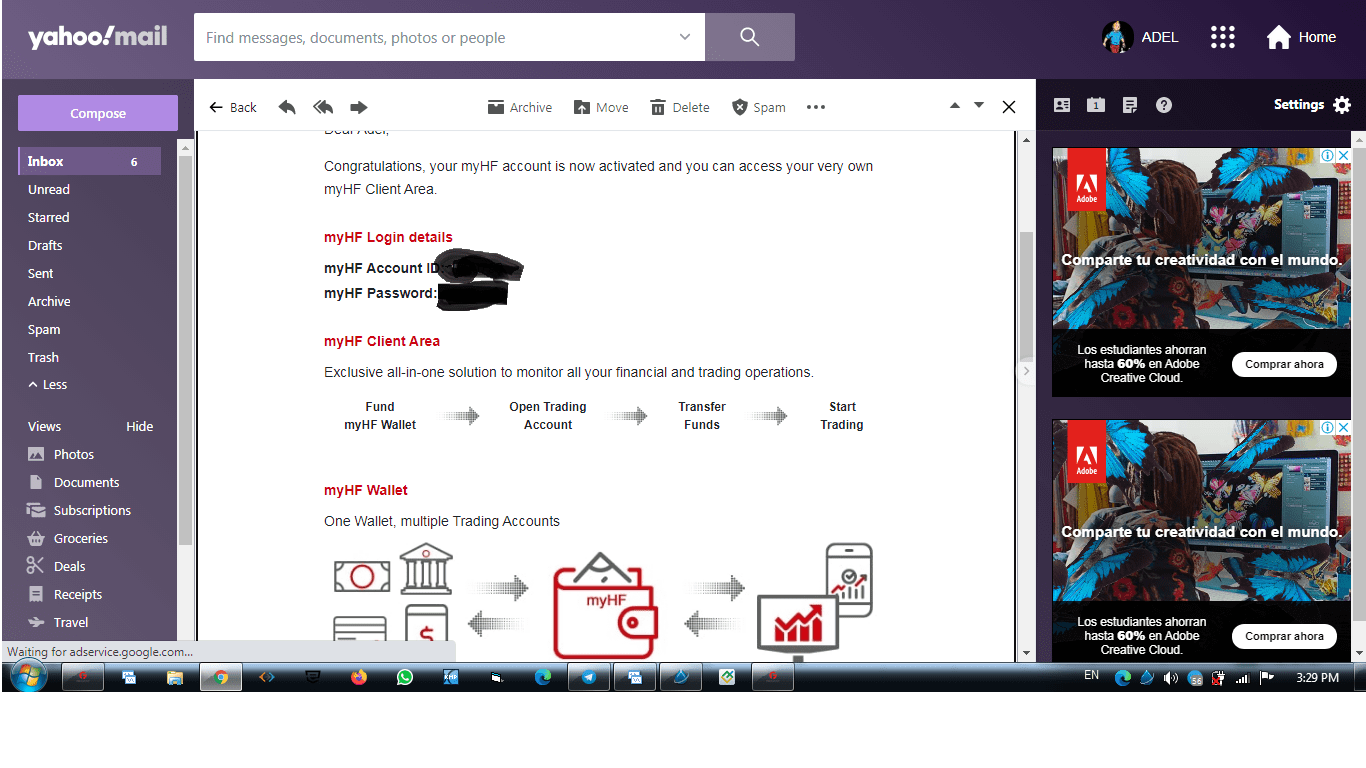Collapse folders with the Less chevron

[x=48, y=385]
